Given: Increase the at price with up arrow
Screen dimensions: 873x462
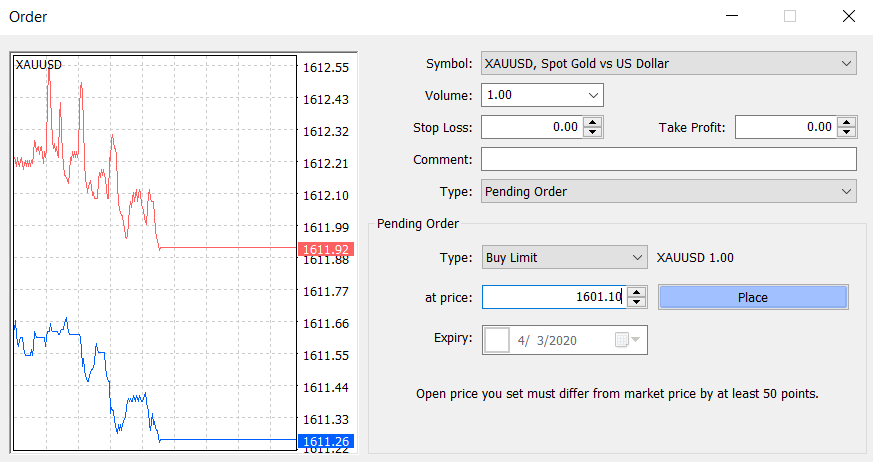Looking at the screenshot, I should click(x=636, y=292).
